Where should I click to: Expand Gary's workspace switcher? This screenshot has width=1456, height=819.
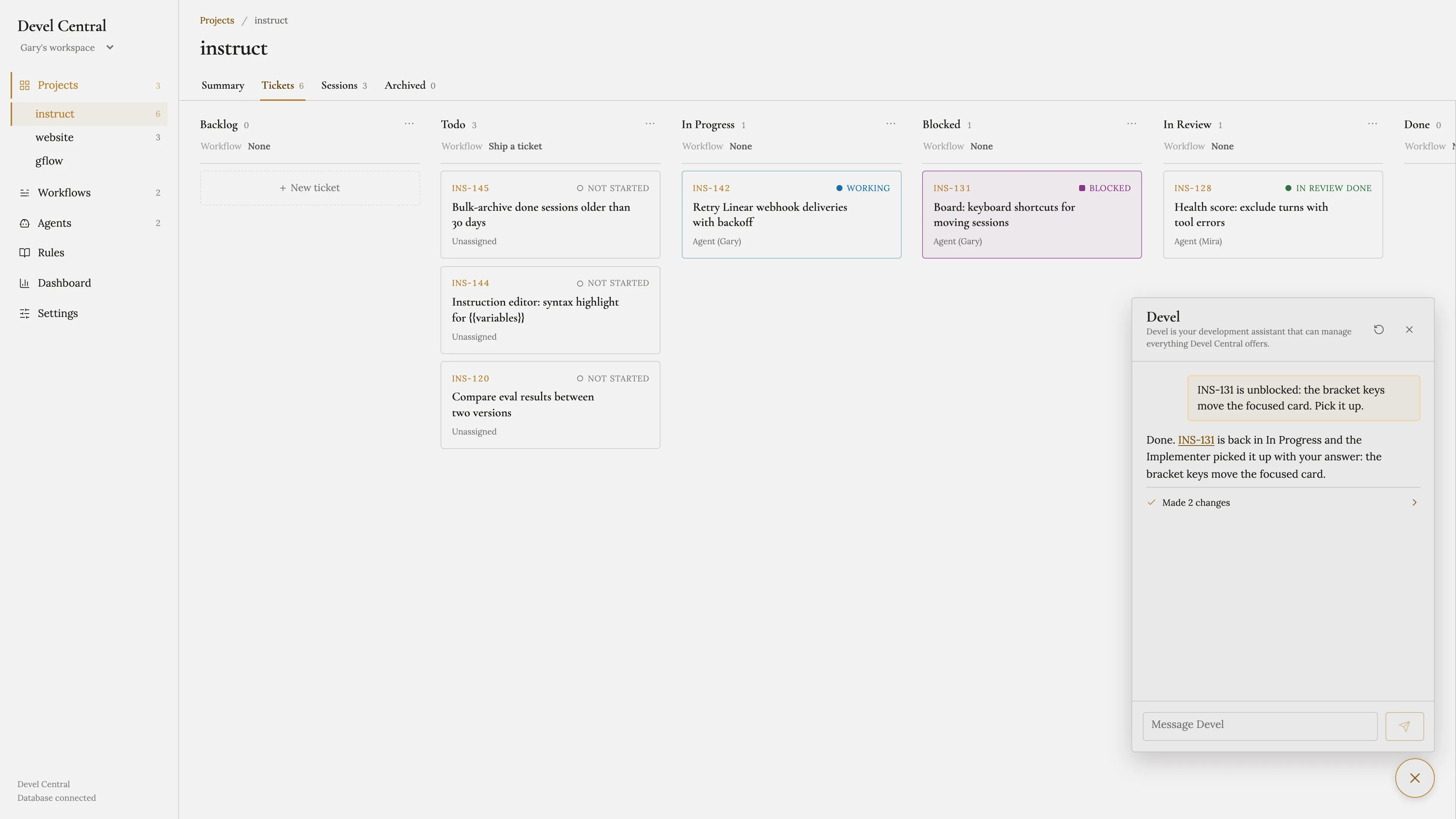[x=67, y=47]
